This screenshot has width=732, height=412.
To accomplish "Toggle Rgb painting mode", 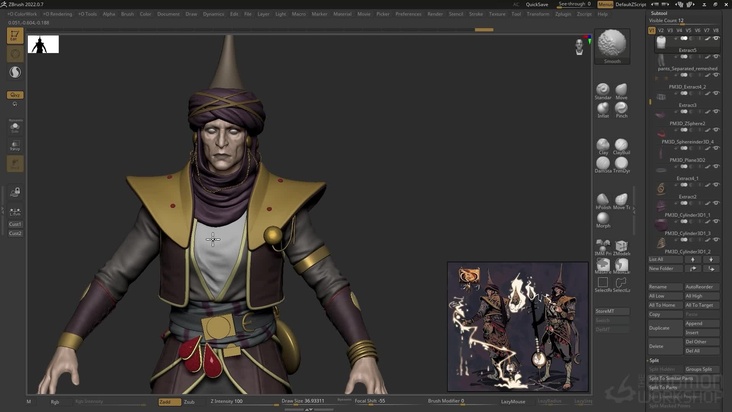I will tap(55, 402).
